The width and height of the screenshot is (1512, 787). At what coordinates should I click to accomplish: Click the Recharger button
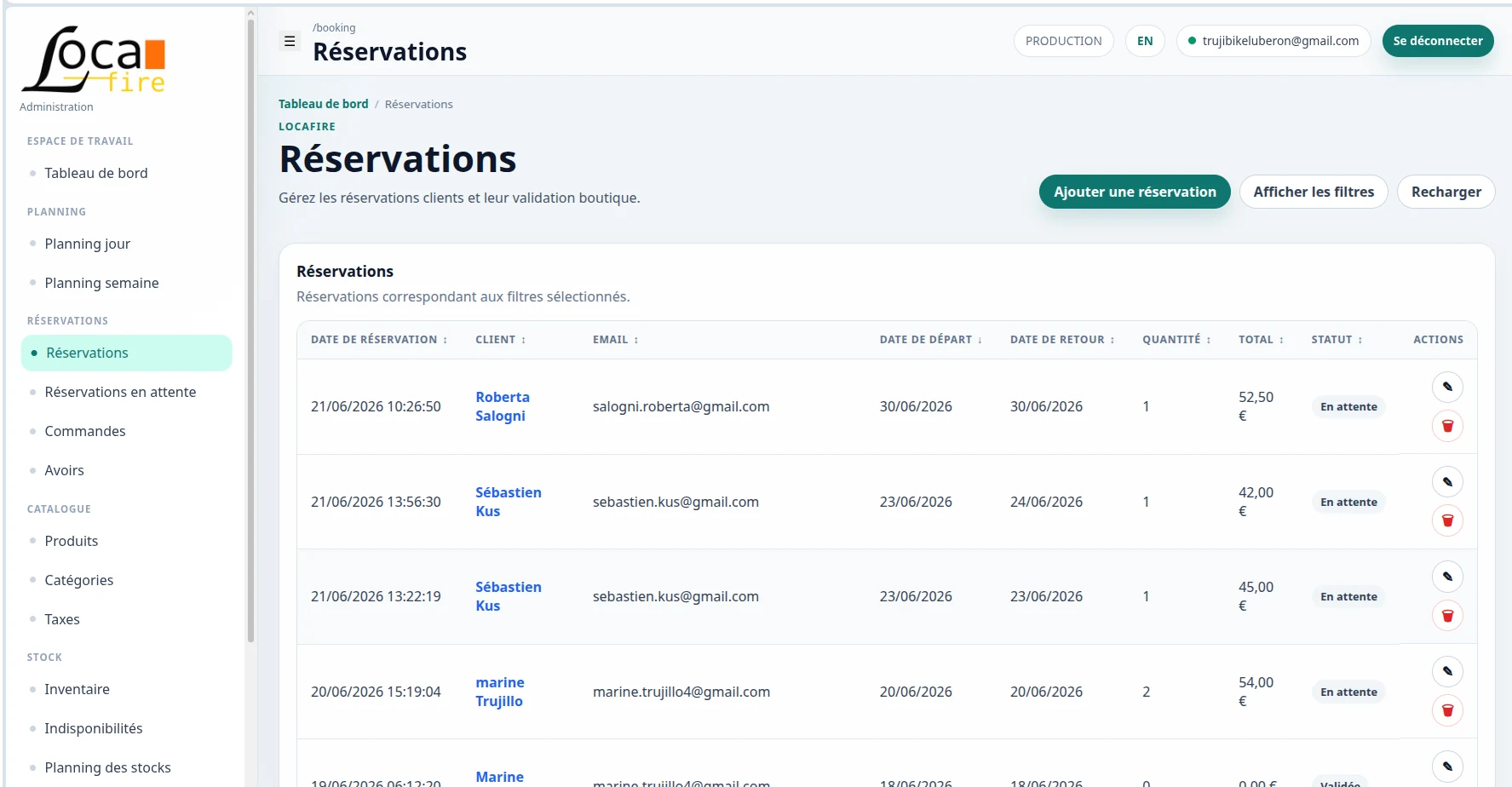click(1446, 192)
